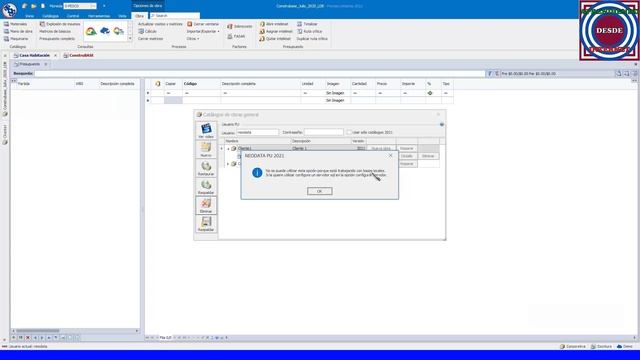Screen dimensions: 640x360
Task: Click Matrices de básicos
Action: coord(55,31)
